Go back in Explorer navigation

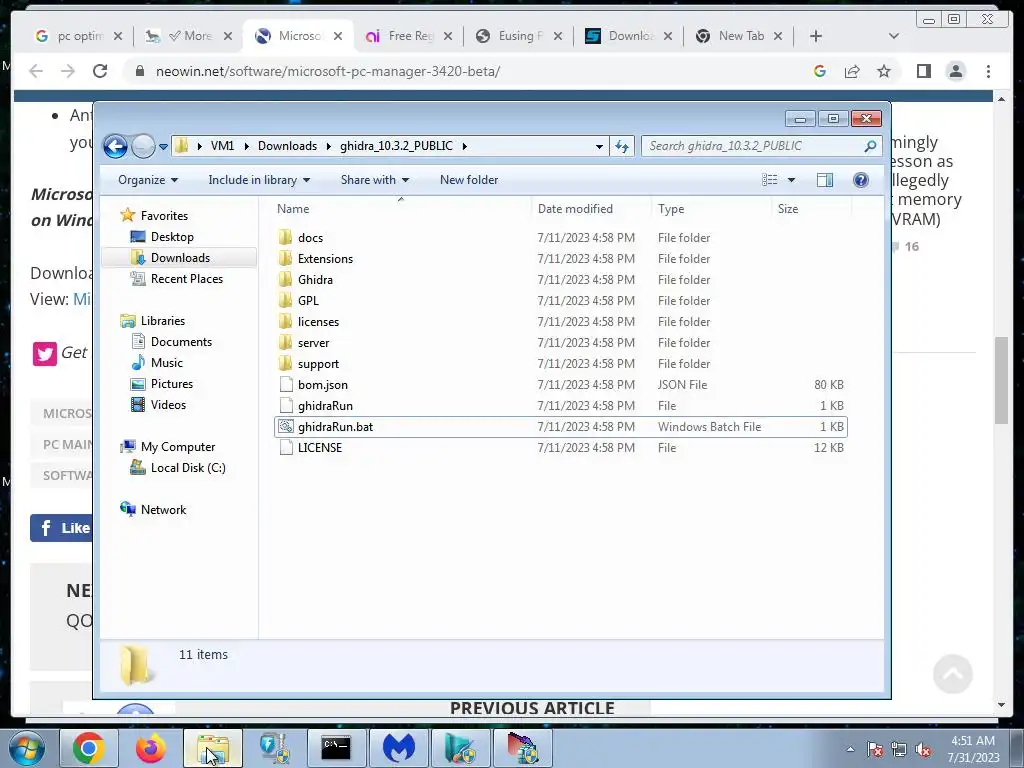116,146
